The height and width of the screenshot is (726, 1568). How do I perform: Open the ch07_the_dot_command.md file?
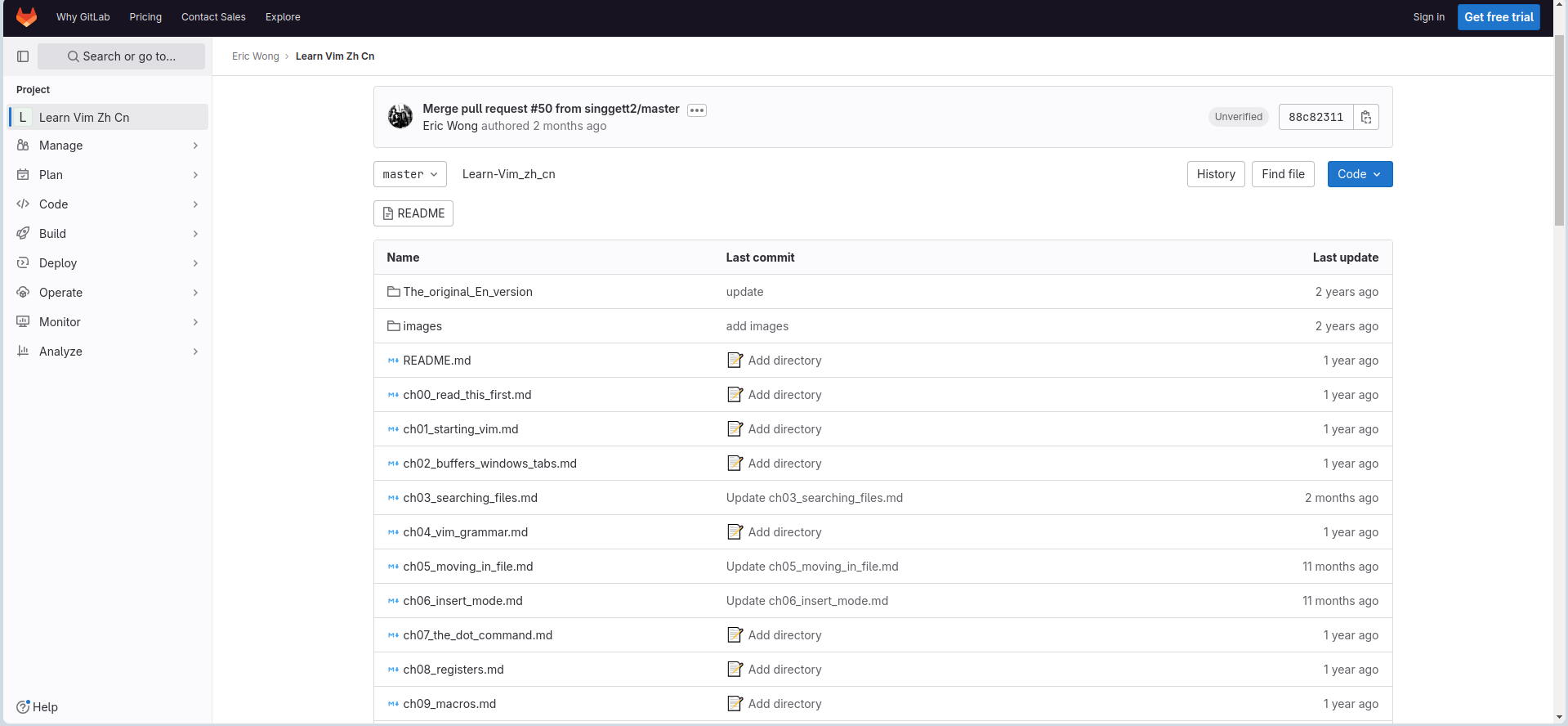pyautogui.click(x=477, y=635)
